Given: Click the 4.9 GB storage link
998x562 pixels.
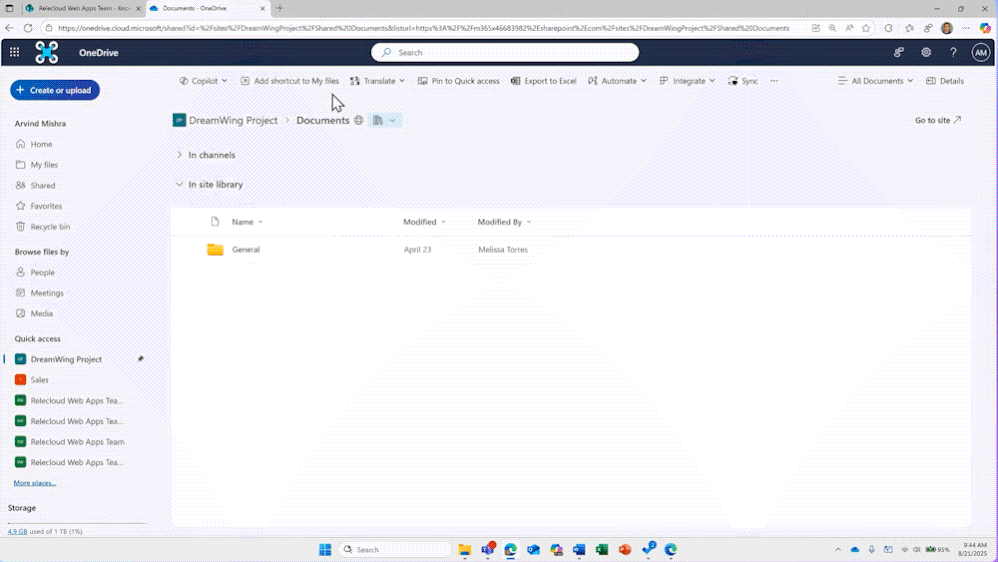Looking at the screenshot, I should click(17, 531).
